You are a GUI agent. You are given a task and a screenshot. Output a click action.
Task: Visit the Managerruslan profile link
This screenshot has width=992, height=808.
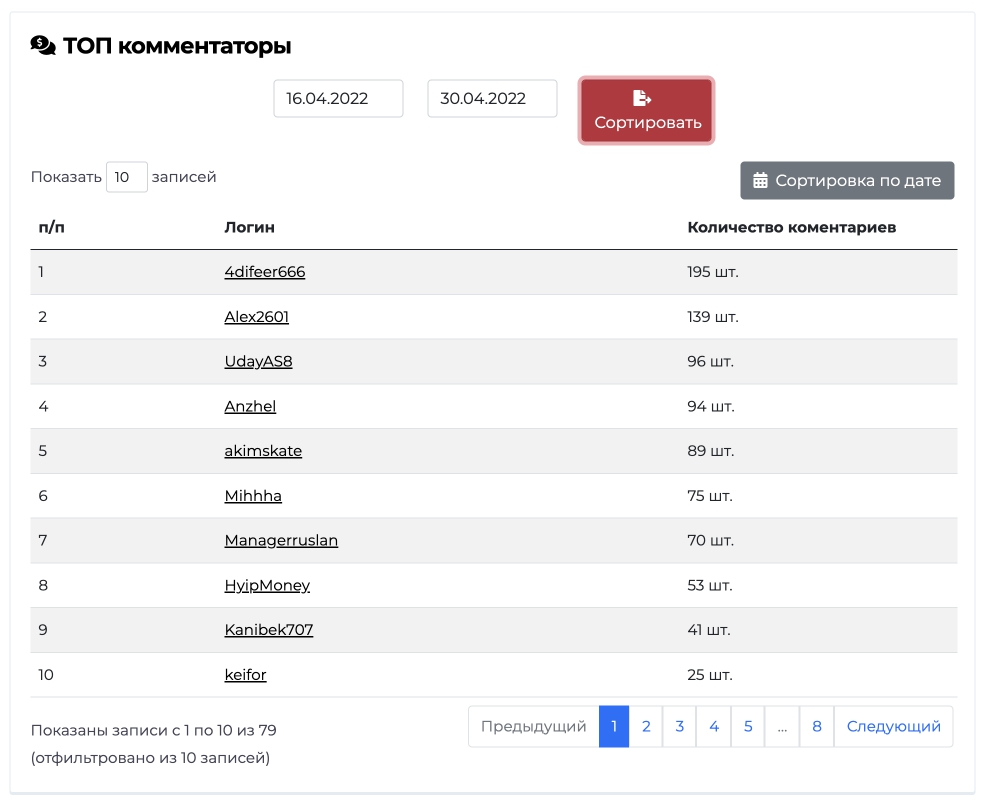pos(281,540)
